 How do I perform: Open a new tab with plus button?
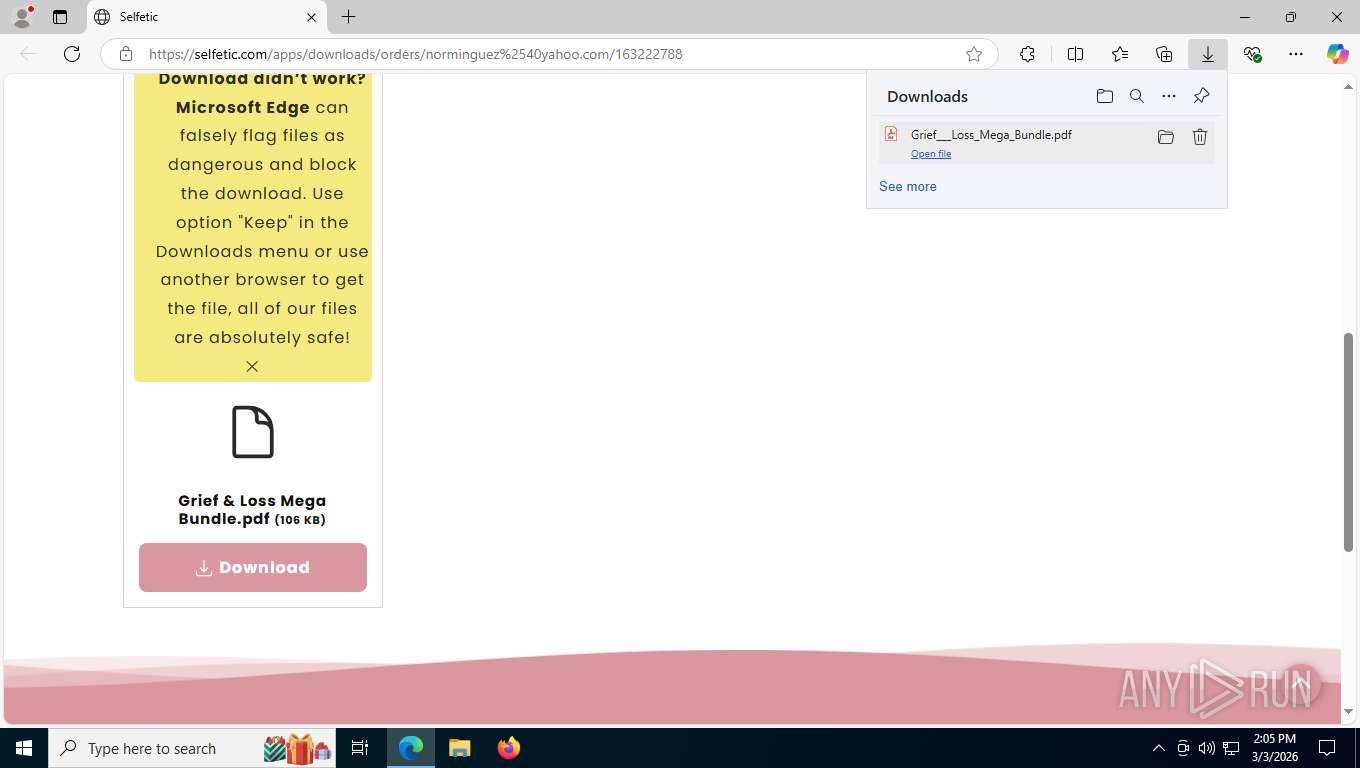point(348,17)
